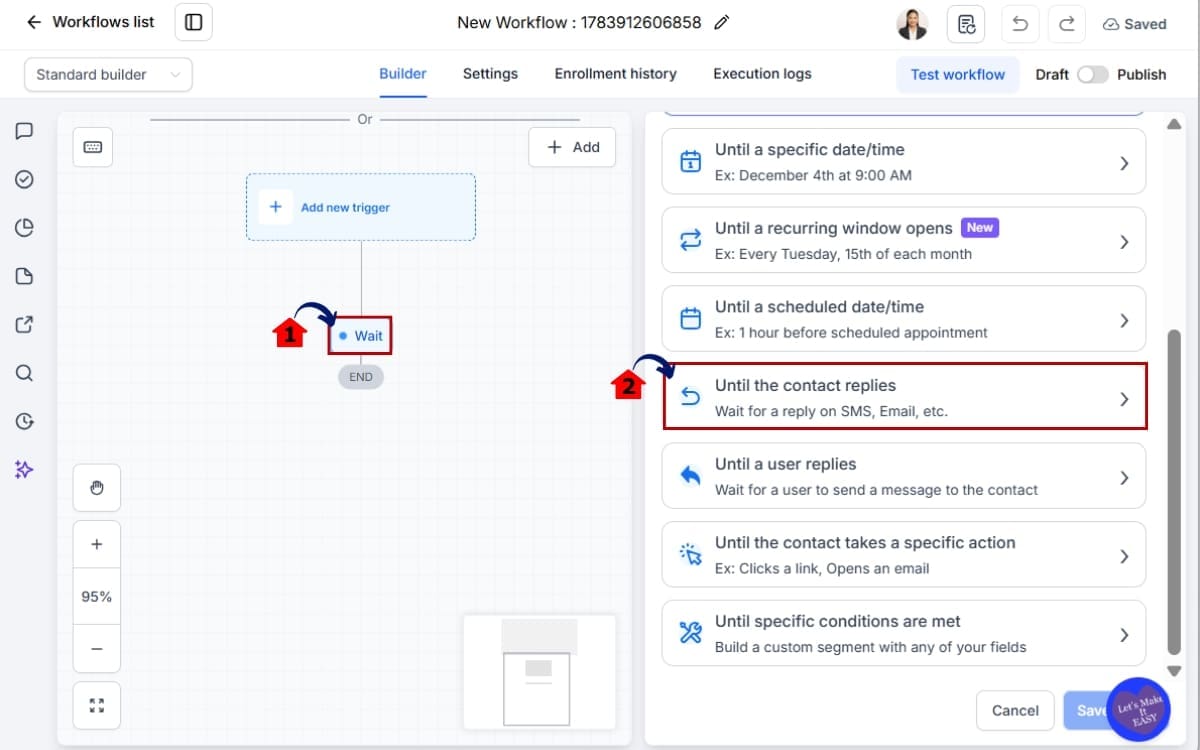Choose Until a user replies
The height and width of the screenshot is (750, 1200).
[x=904, y=476]
